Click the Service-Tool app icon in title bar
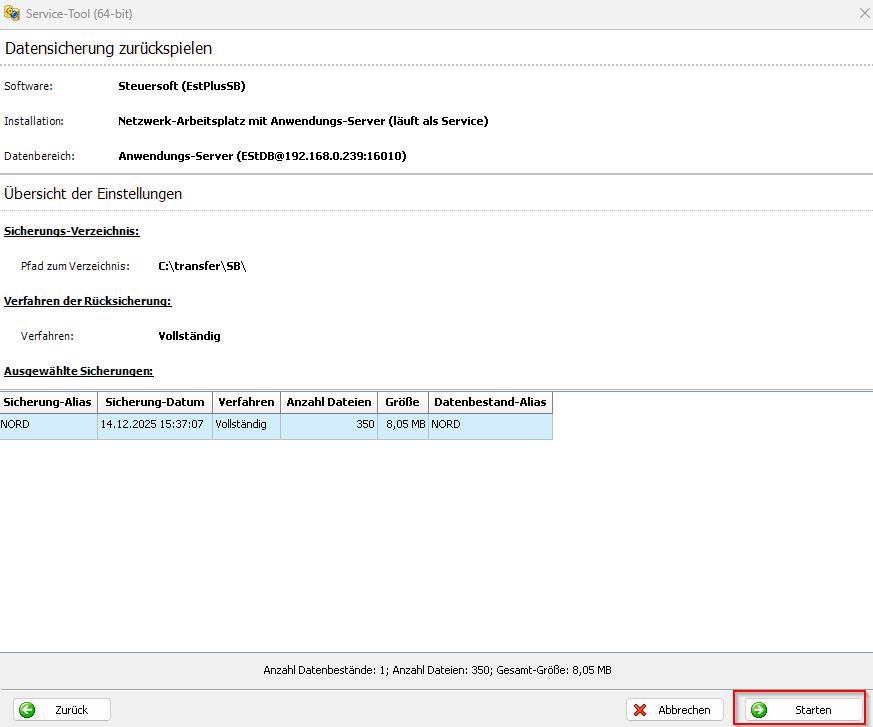The width and height of the screenshot is (873, 727). [x=11, y=14]
